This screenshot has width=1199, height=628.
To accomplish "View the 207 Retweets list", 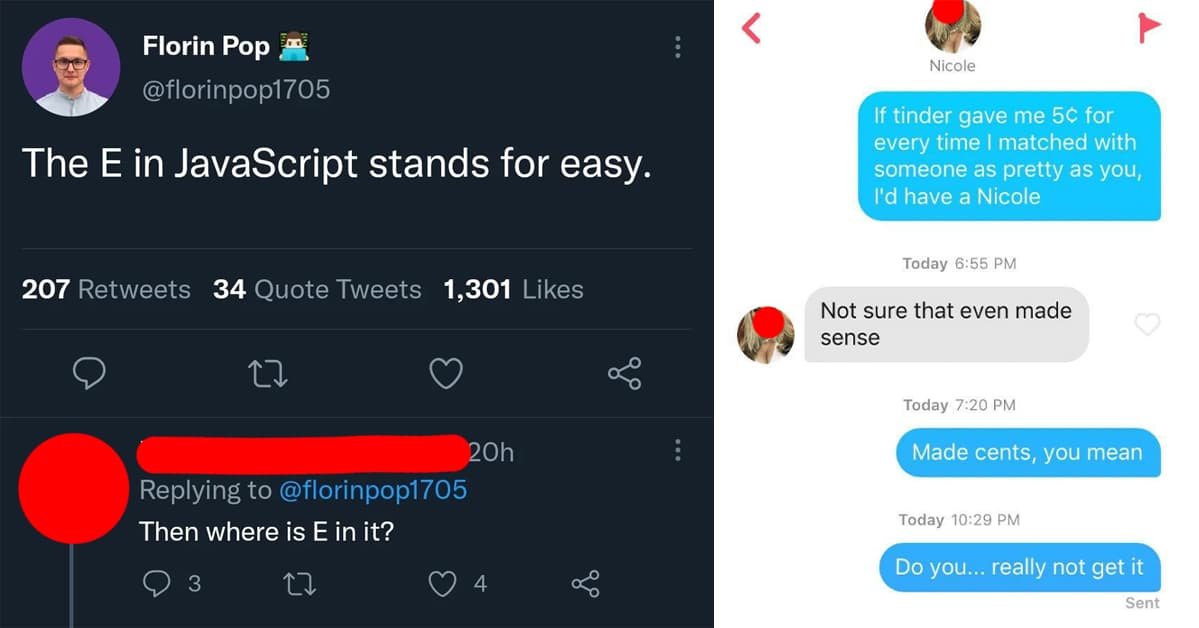I will click(106, 289).
